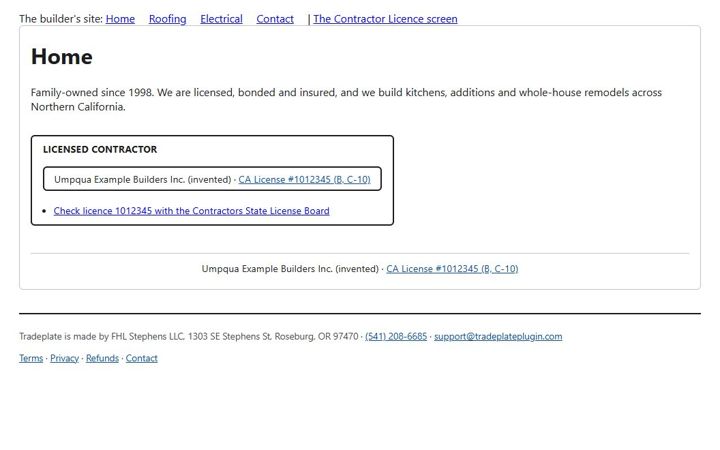Image resolution: width=720 pixels, height=450 pixels.
Task: Call the (541) 208-6685 phone link
Action: pos(396,336)
